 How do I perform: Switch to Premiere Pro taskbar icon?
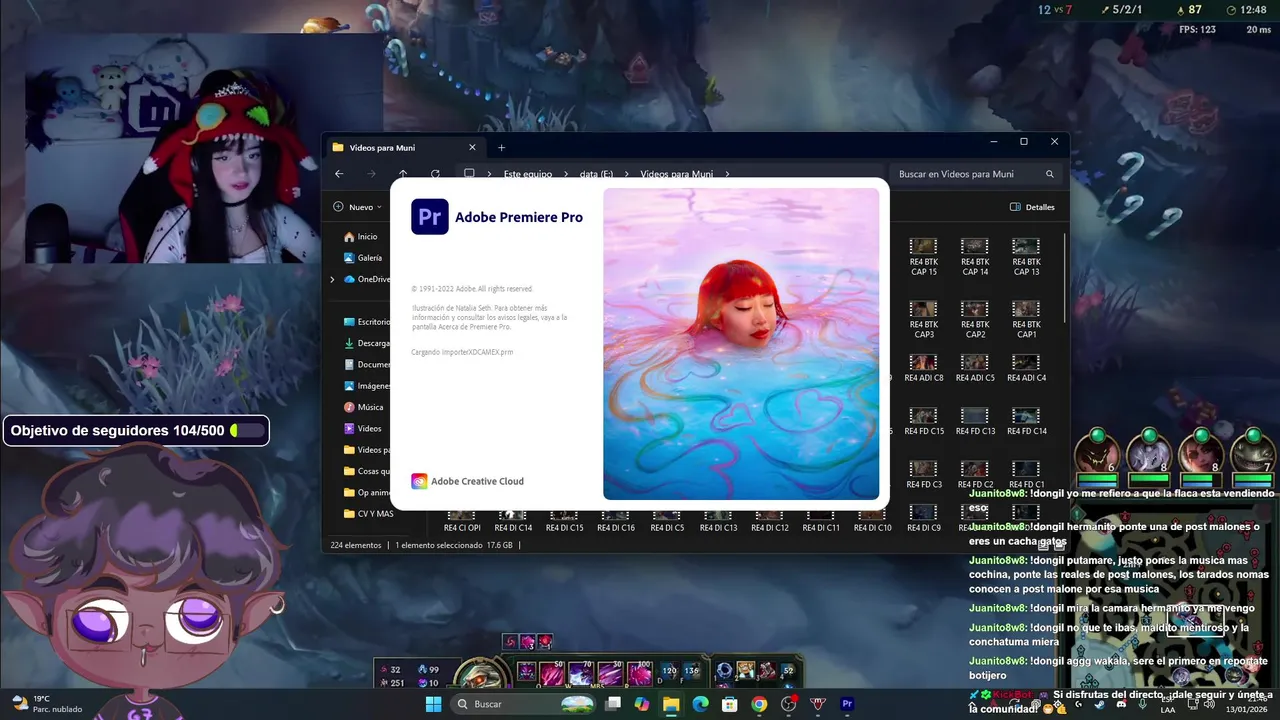pos(848,704)
